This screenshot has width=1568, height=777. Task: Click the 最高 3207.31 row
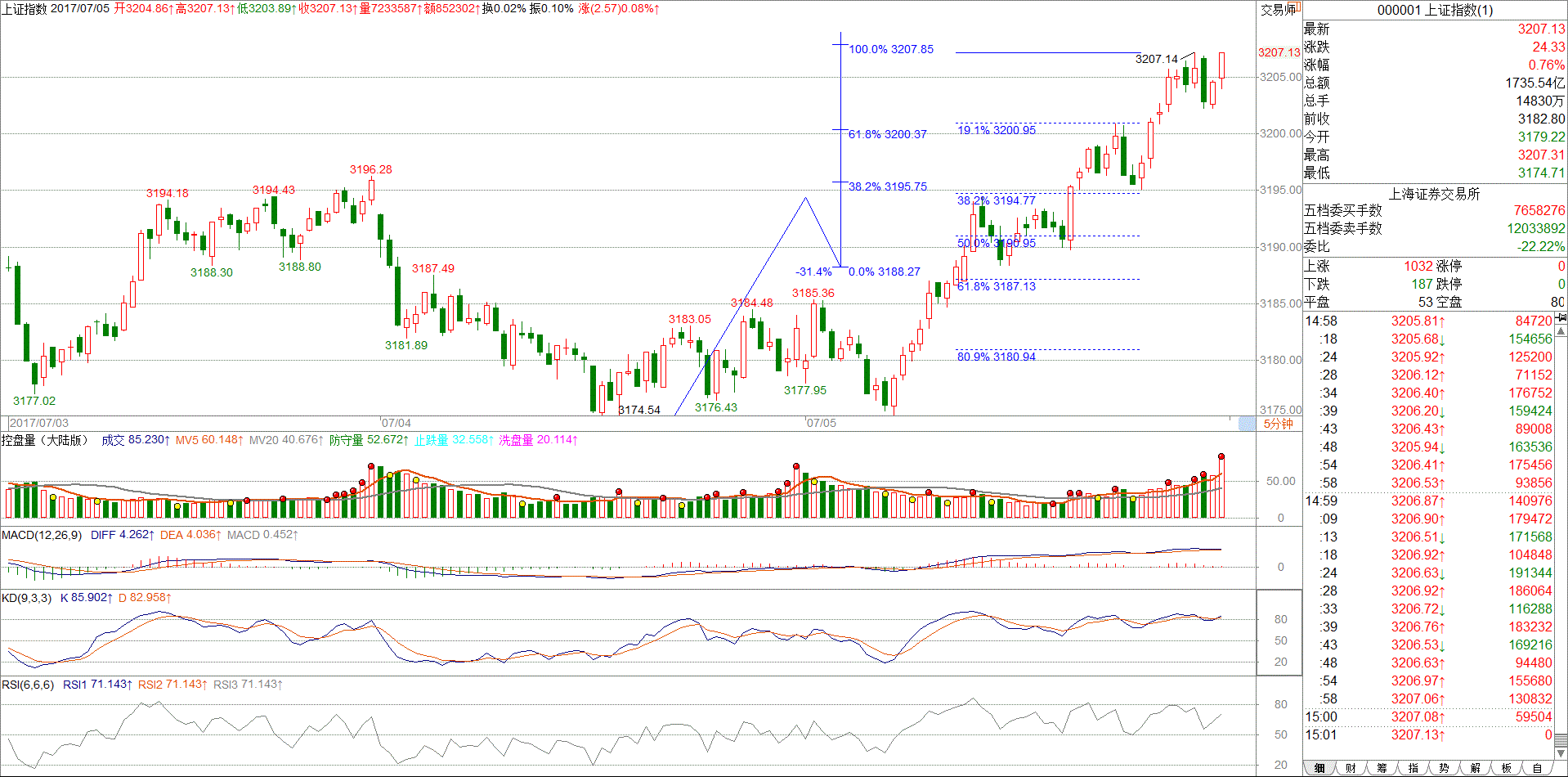(x=1435, y=155)
